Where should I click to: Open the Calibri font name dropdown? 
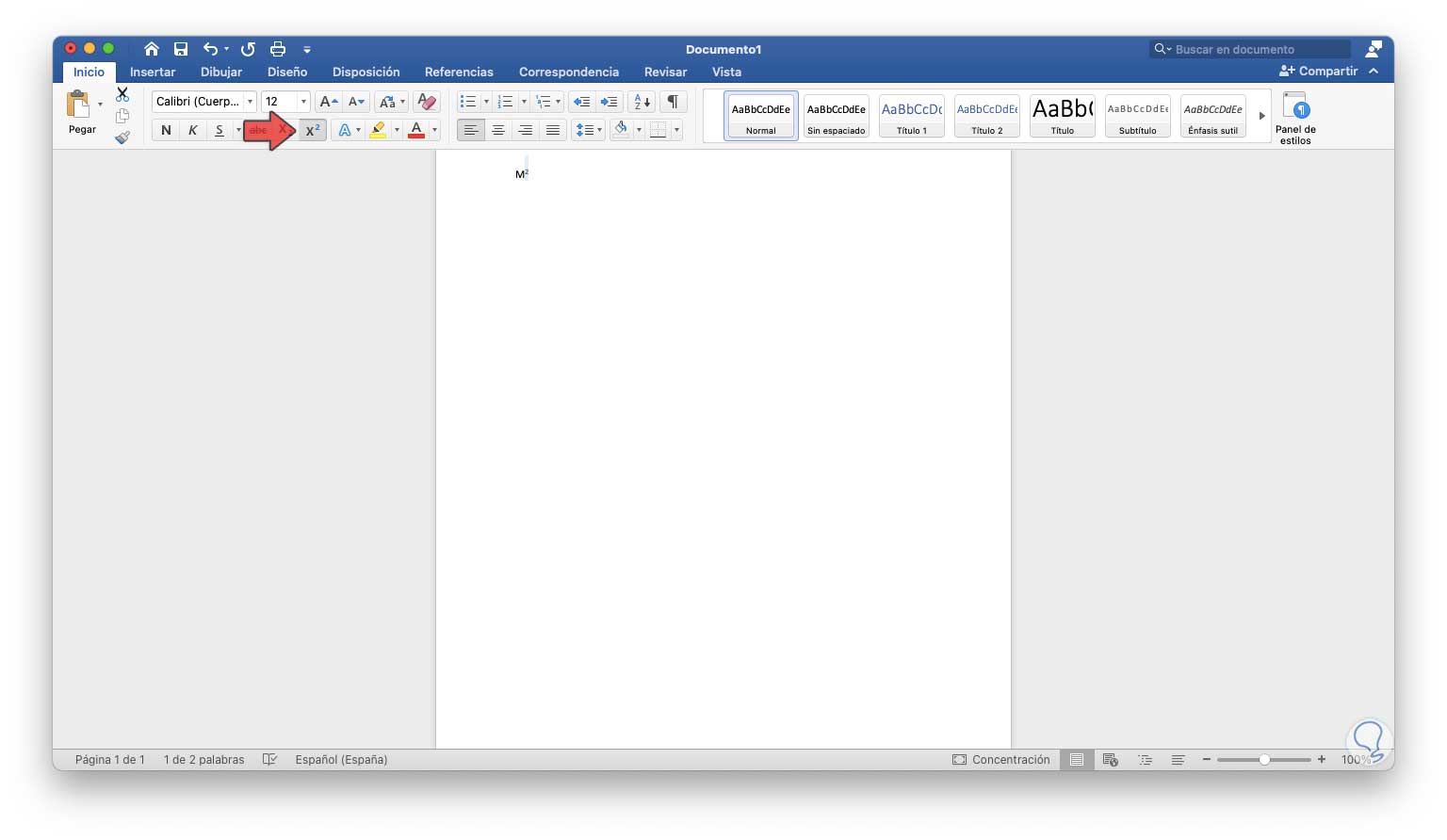tap(250, 102)
